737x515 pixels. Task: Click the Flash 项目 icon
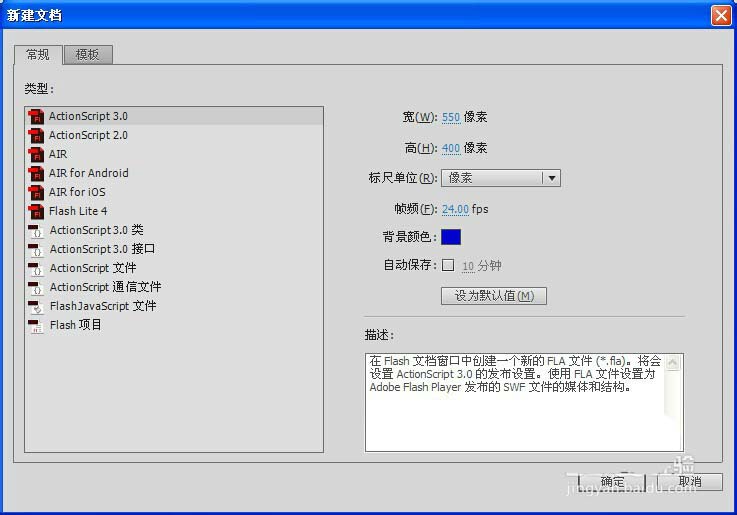36,326
